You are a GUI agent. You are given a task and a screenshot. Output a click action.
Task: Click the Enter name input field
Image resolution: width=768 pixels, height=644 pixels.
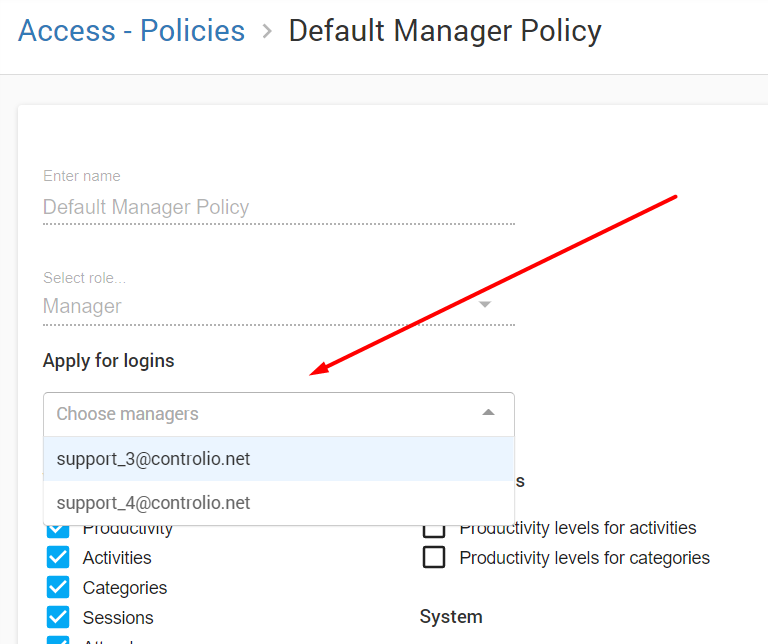click(278, 207)
